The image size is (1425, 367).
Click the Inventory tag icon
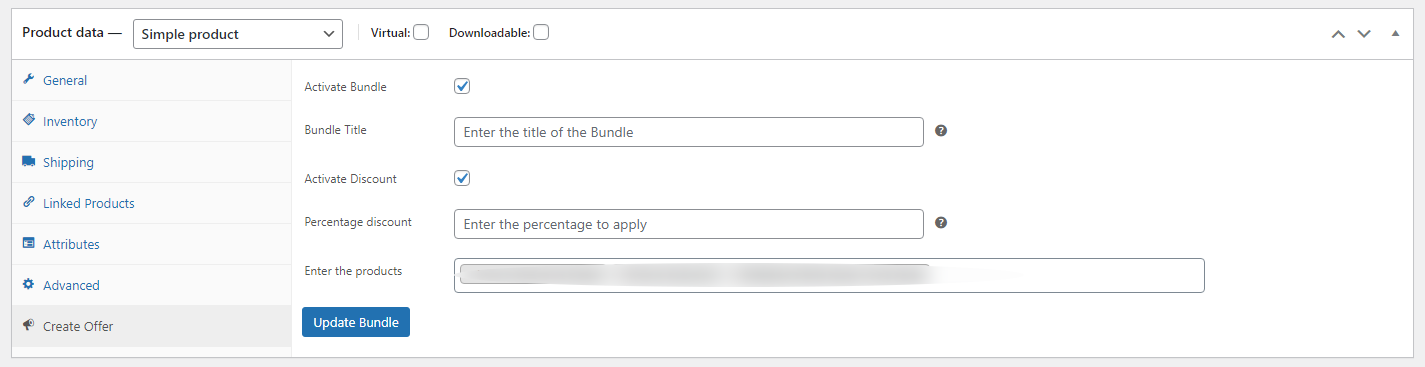[29, 120]
